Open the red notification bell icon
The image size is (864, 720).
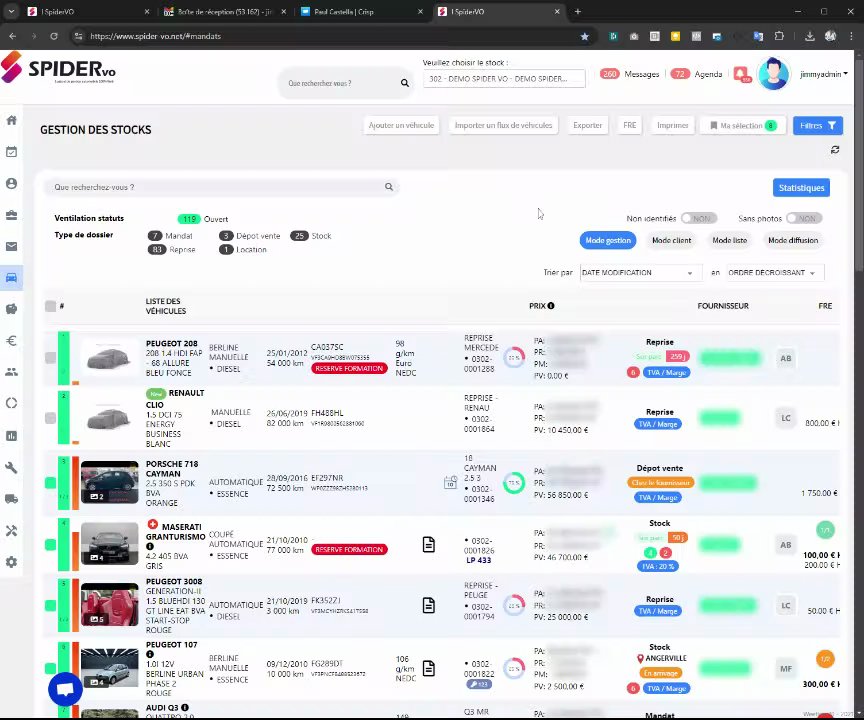coord(742,74)
